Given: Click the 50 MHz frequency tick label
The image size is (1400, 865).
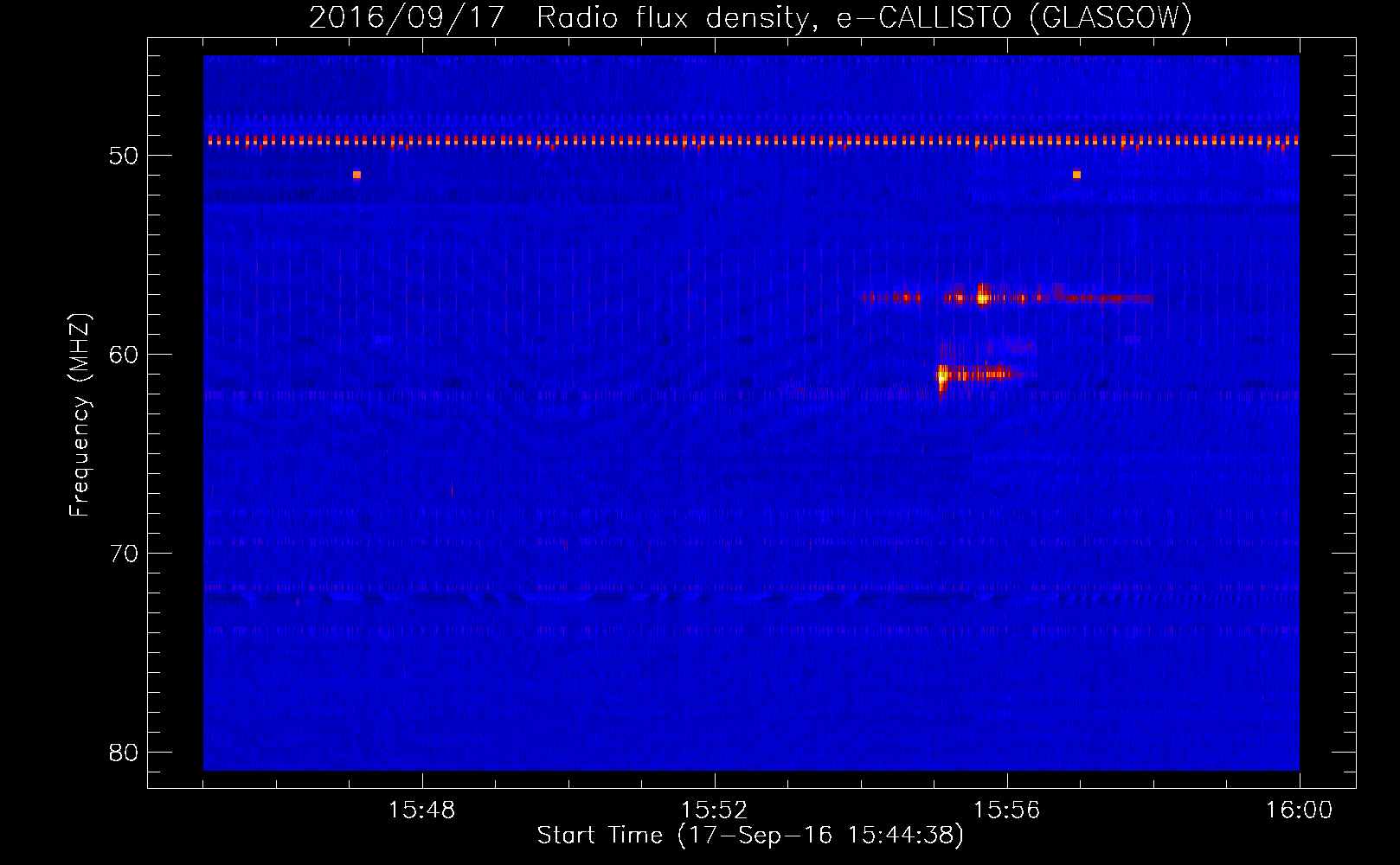Looking at the screenshot, I should coord(124,156).
